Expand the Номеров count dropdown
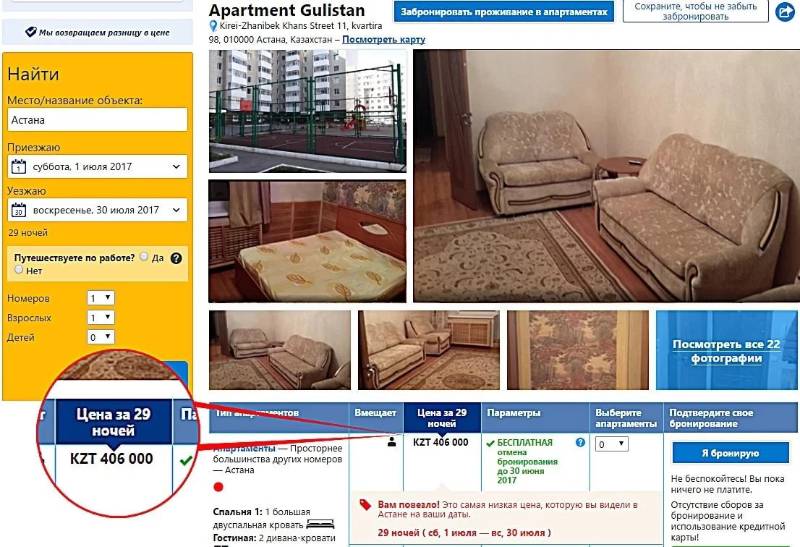800x547 pixels. pyautogui.click(x=101, y=298)
